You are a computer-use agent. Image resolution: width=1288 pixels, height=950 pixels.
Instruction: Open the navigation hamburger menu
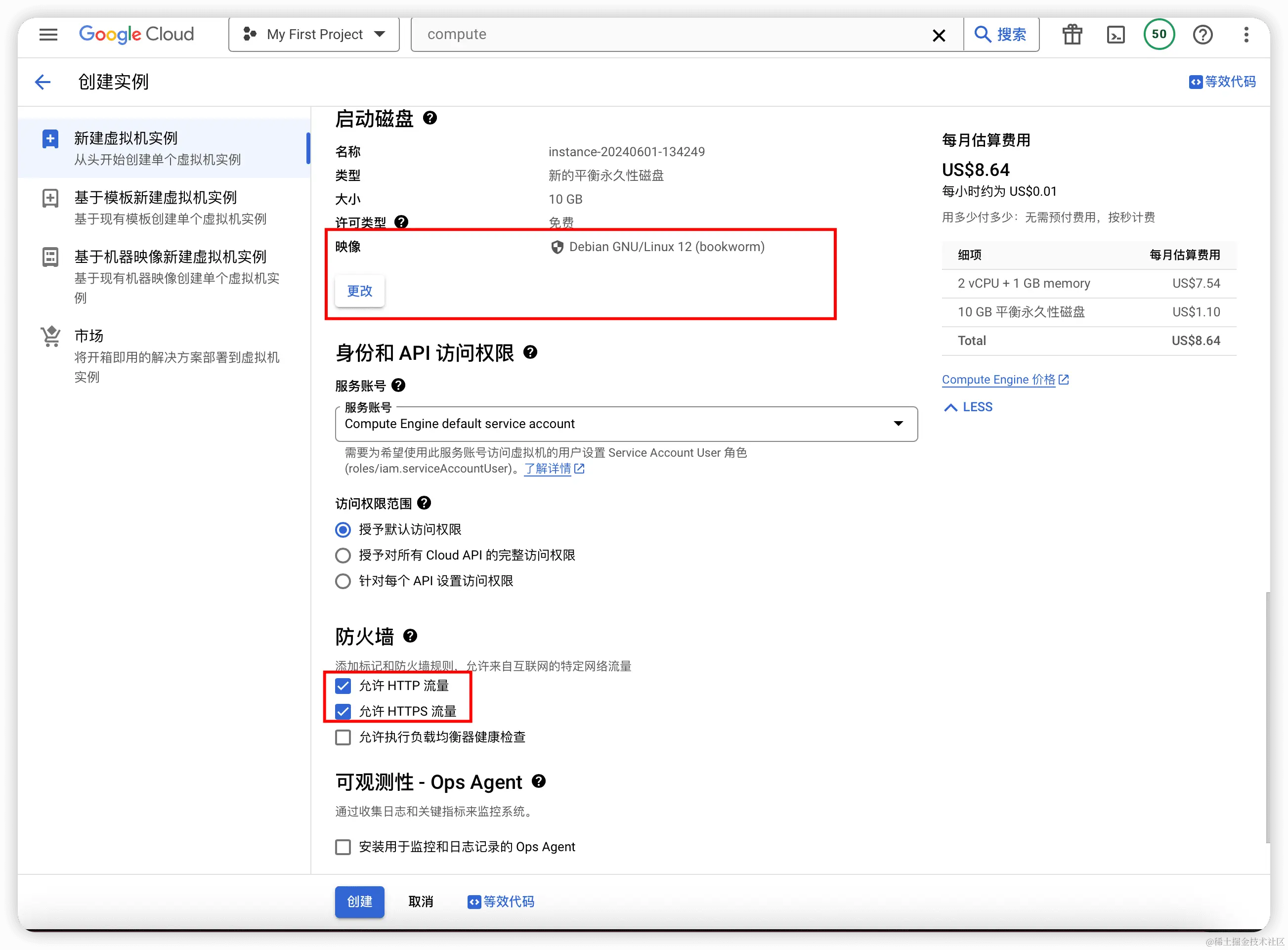(48, 35)
